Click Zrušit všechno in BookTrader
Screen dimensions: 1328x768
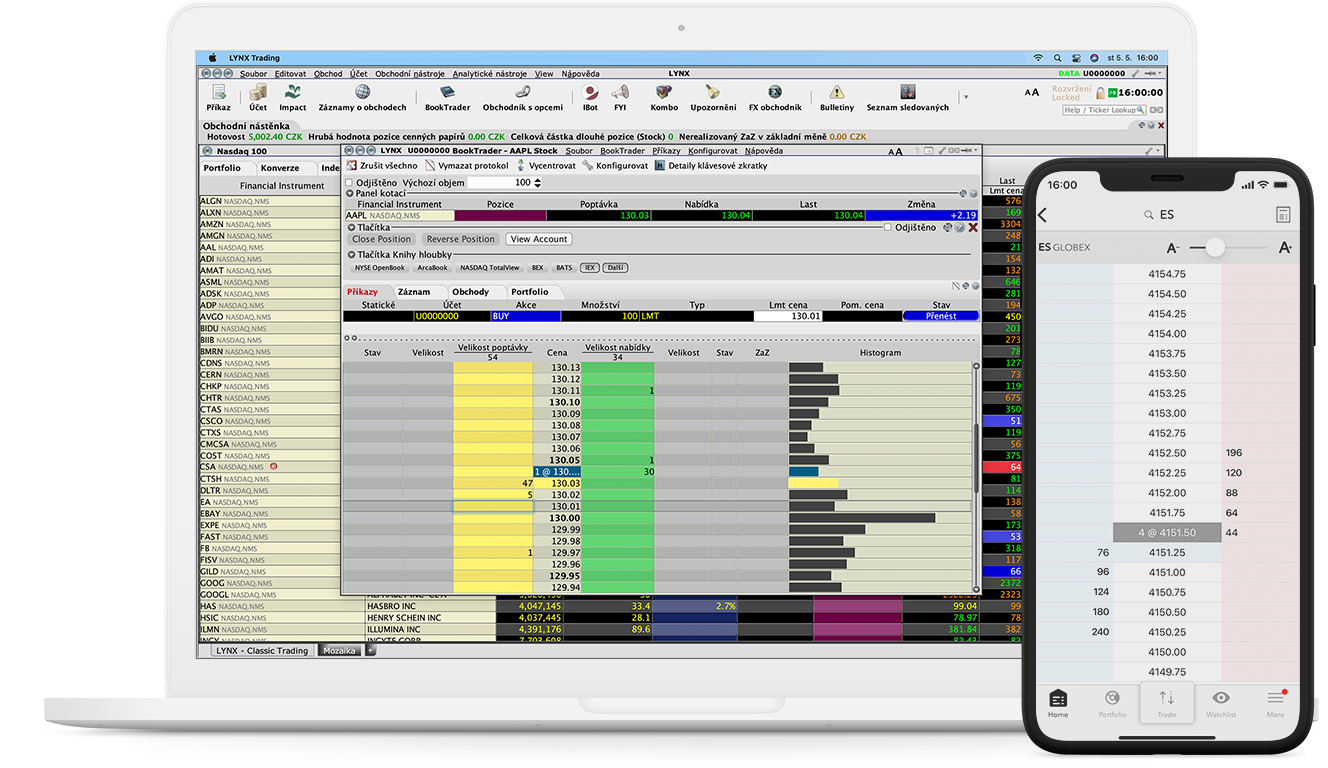pos(382,165)
